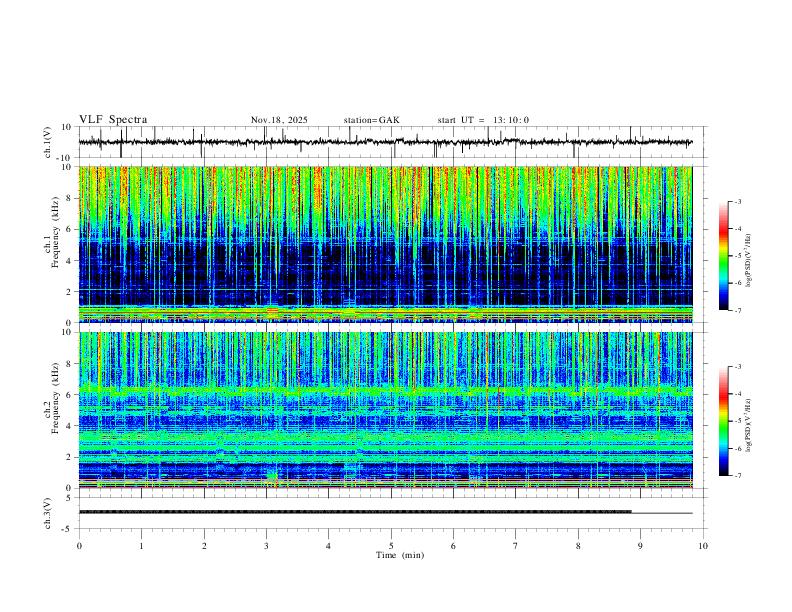This screenshot has width=792, height=612.
Task: Click the '3' tick on the time axis
Action: [x=266, y=546]
